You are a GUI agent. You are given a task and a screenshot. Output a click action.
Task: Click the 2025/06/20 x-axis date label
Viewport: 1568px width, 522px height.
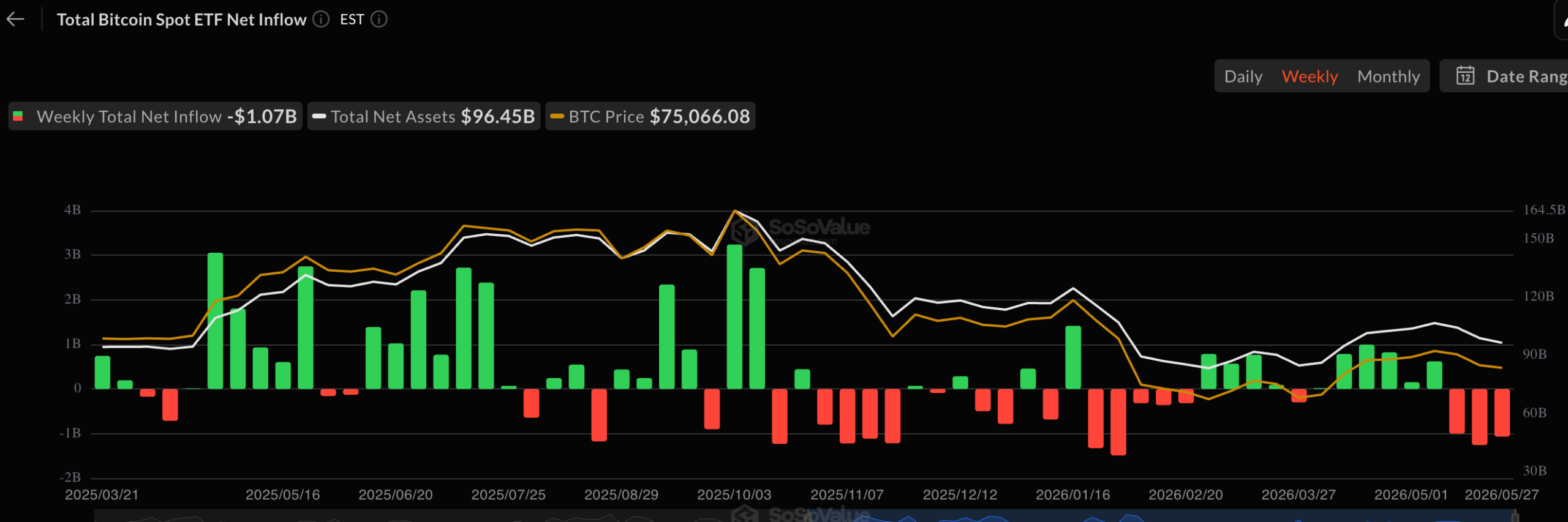[396, 494]
